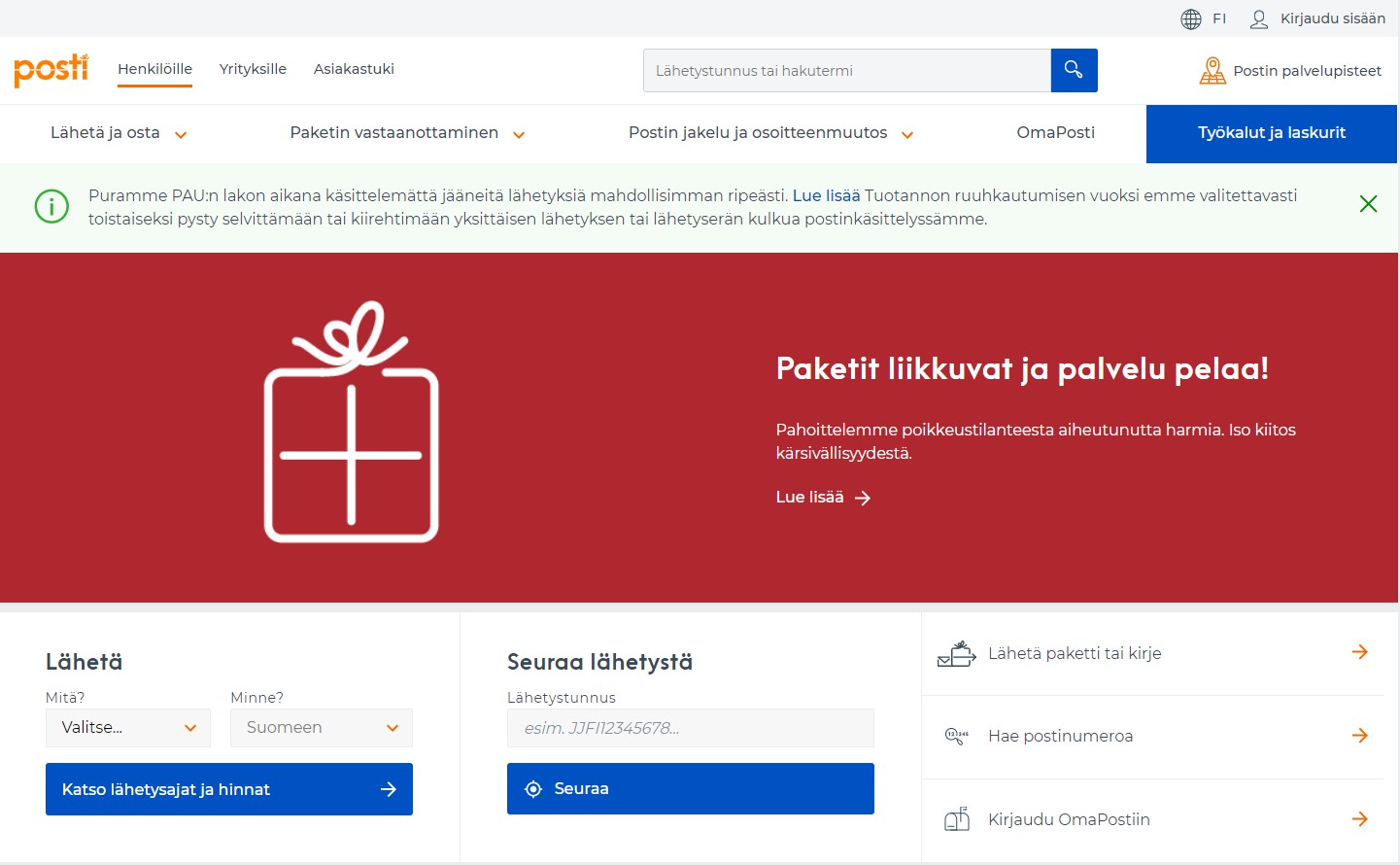Click the target icon on Seuraa button
The image size is (1400, 865).
pos(533,789)
